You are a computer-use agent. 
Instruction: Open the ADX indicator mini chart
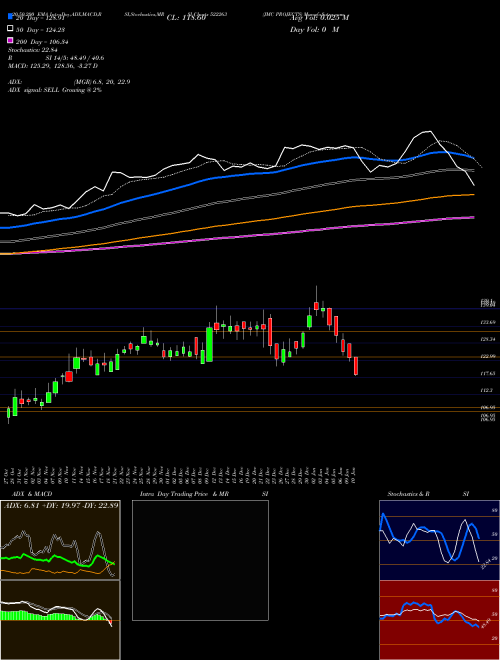coord(60,540)
